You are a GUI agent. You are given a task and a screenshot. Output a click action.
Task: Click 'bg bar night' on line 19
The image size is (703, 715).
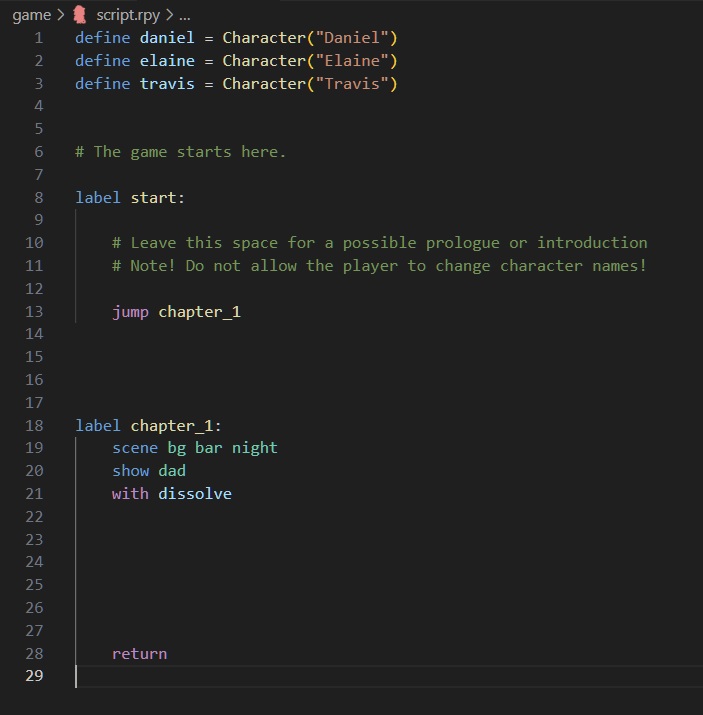click(x=222, y=448)
